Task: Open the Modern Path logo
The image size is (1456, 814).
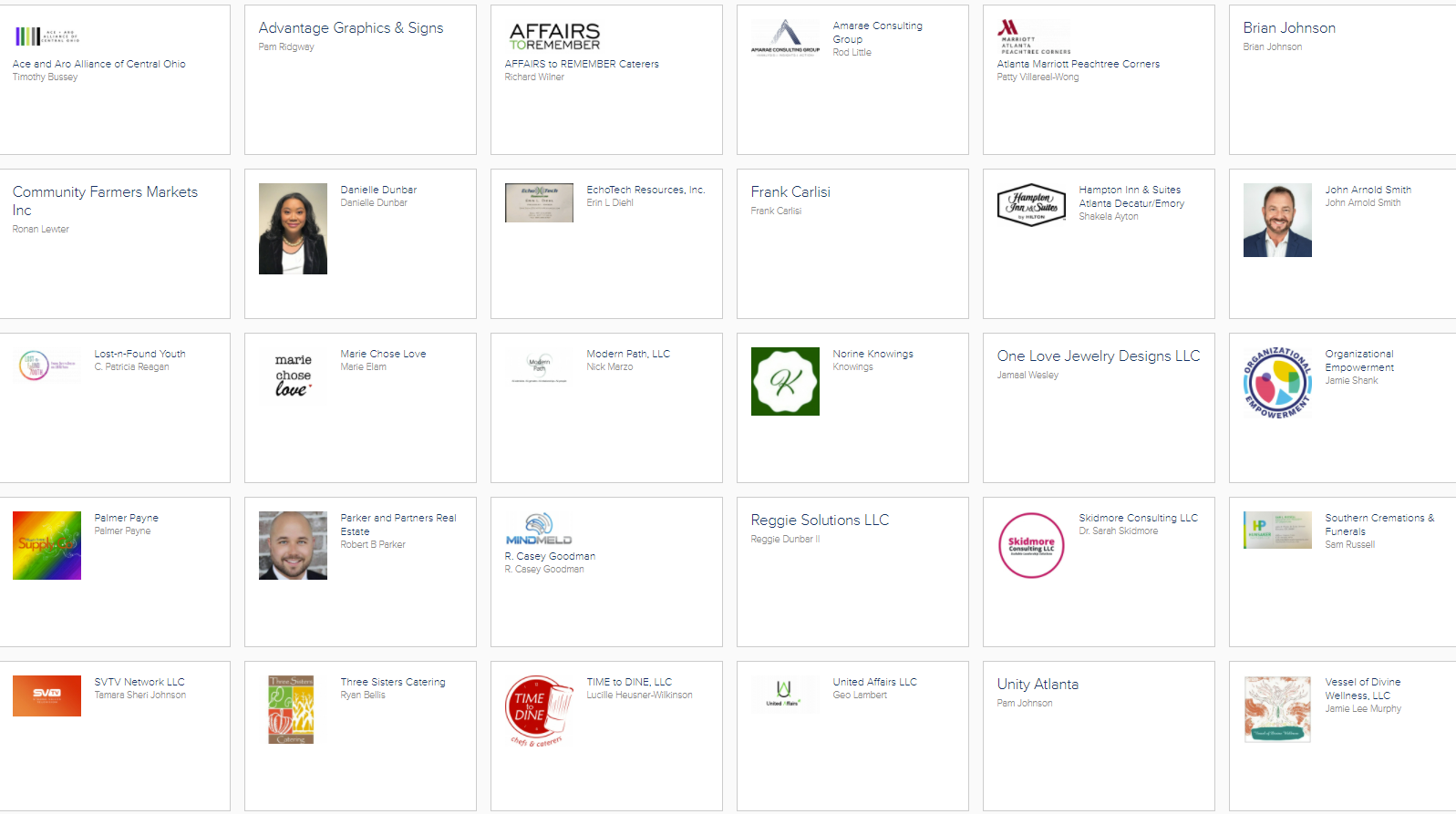Action: 539,366
